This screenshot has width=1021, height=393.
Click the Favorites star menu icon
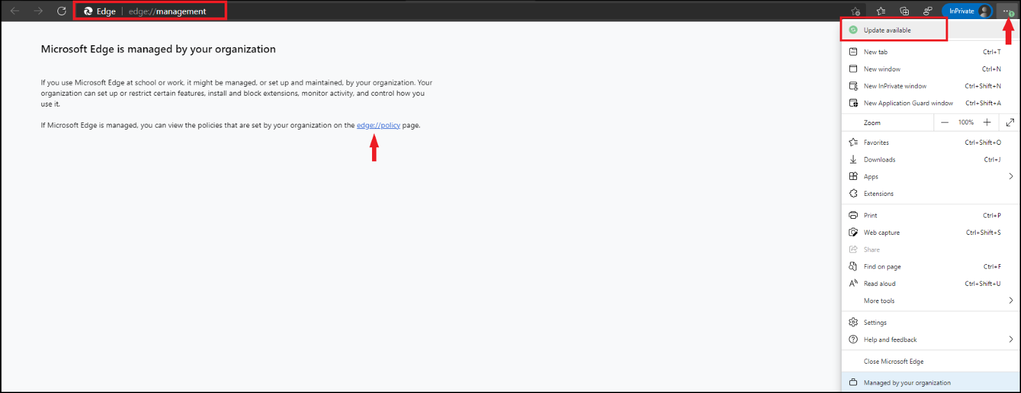[853, 142]
